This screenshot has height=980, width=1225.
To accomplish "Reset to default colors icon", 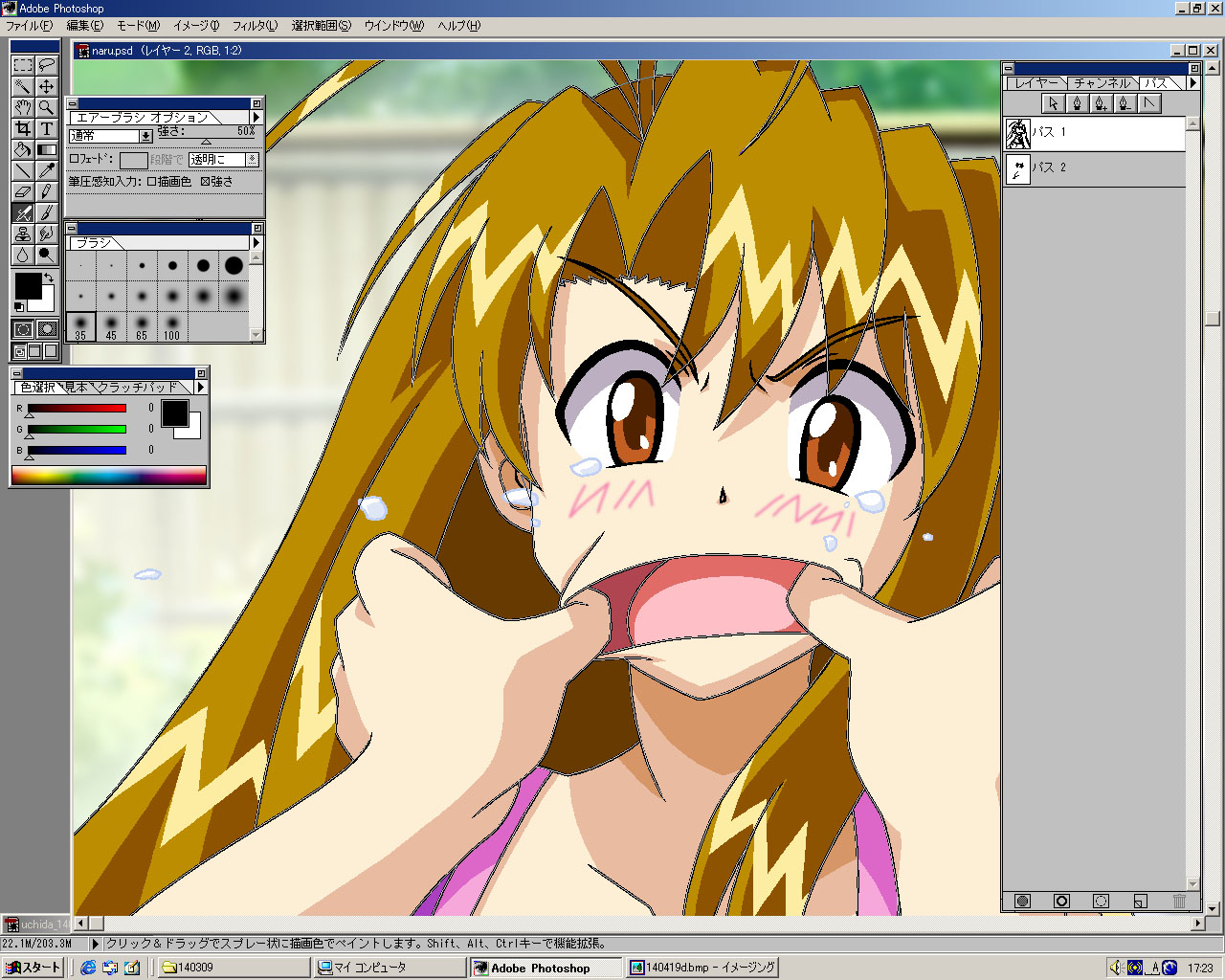I will pyautogui.click(x=19, y=306).
